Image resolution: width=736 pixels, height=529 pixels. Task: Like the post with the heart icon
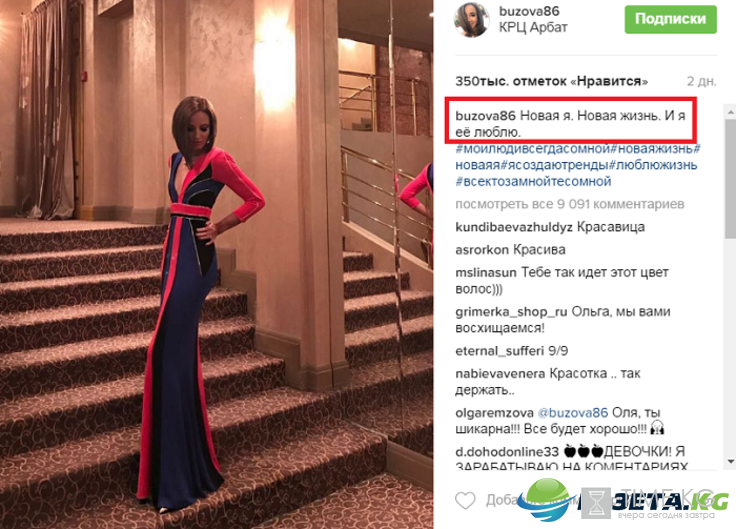pos(465,500)
